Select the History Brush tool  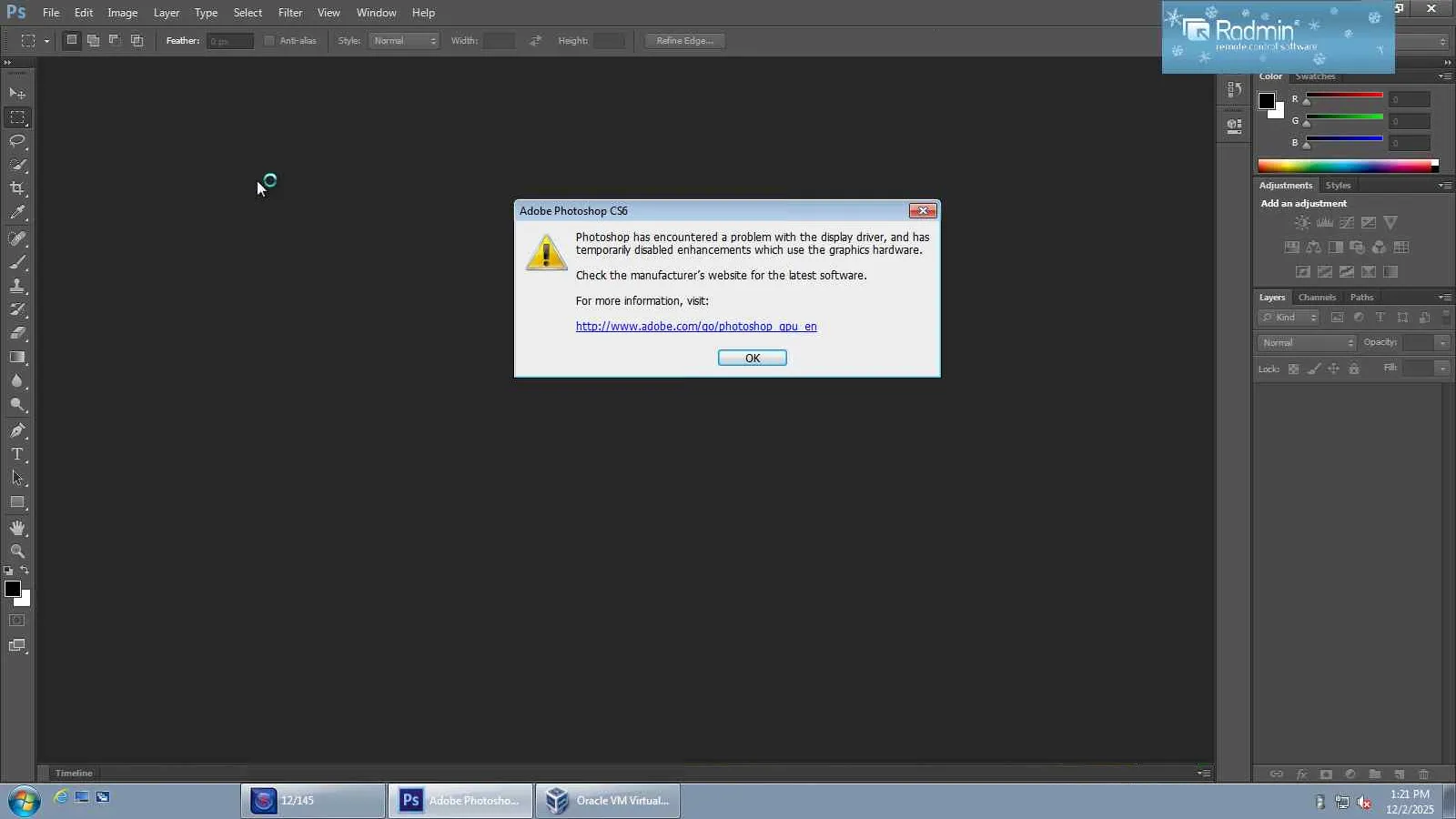(x=17, y=309)
